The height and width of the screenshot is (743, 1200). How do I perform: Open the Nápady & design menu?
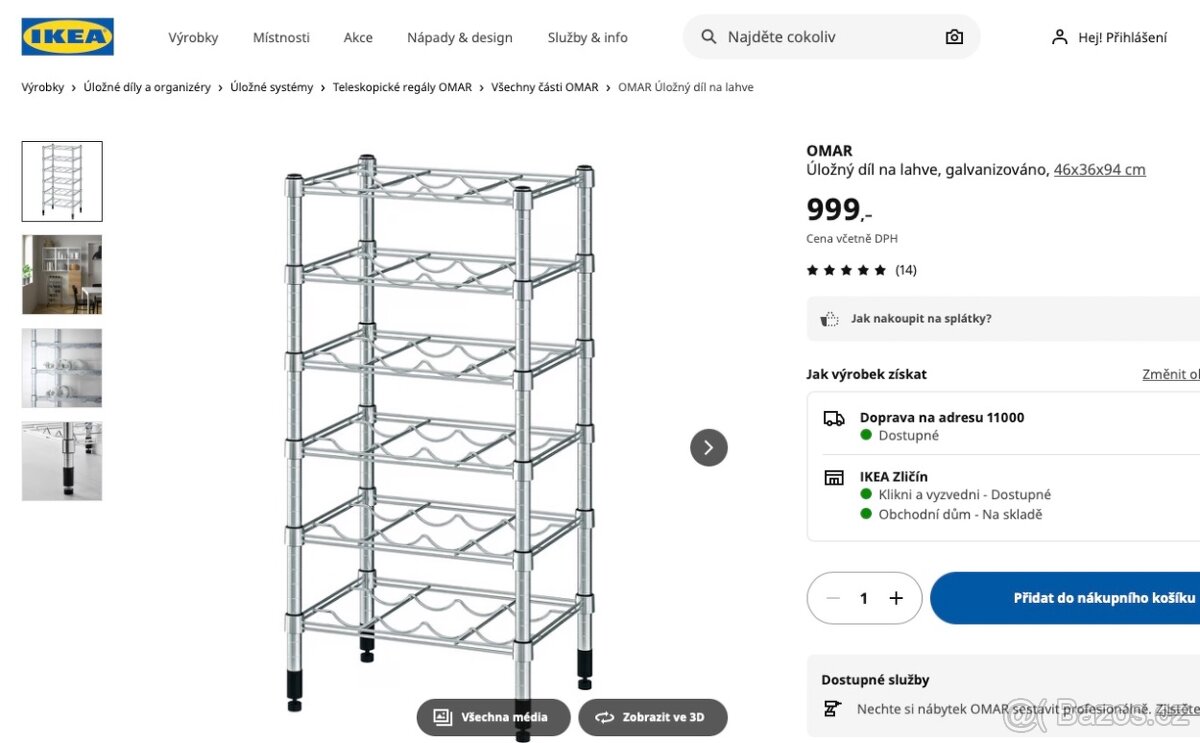pyautogui.click(x=459, y=37)
